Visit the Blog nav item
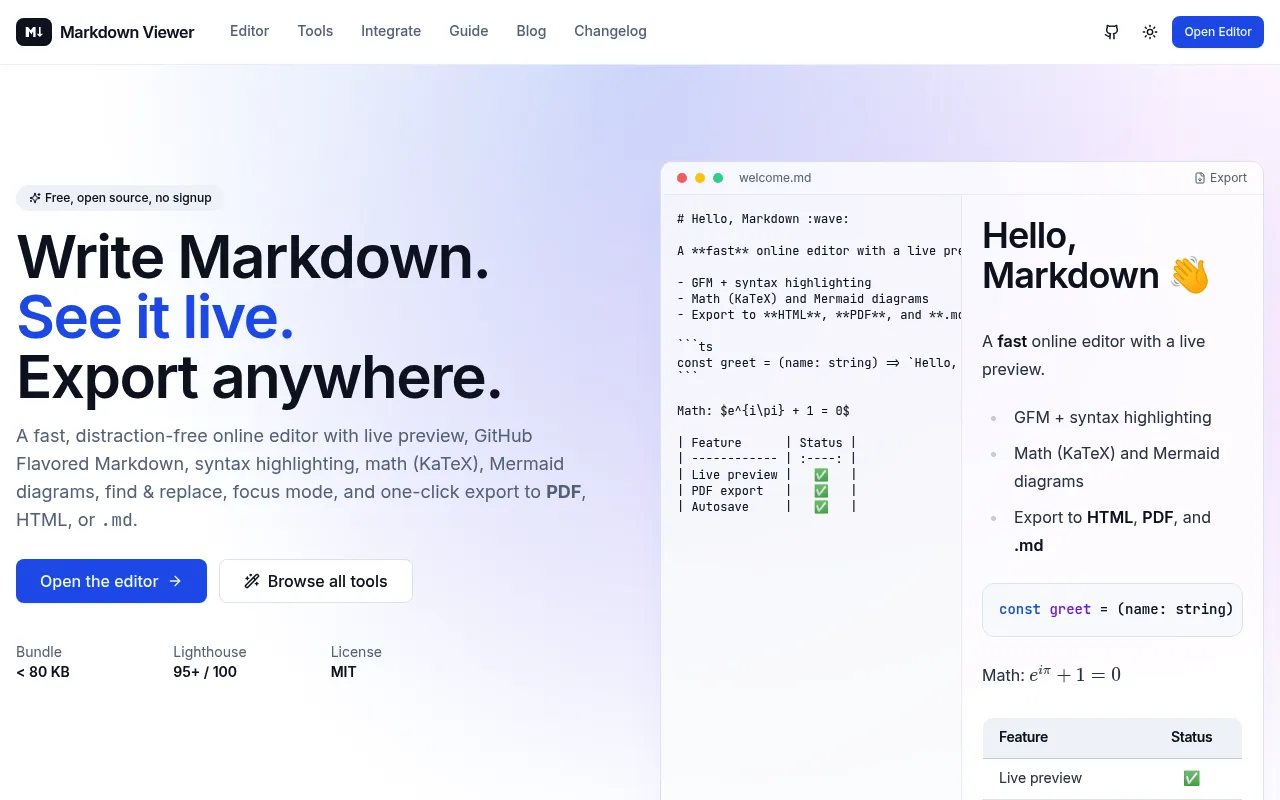 coord(531,31)
